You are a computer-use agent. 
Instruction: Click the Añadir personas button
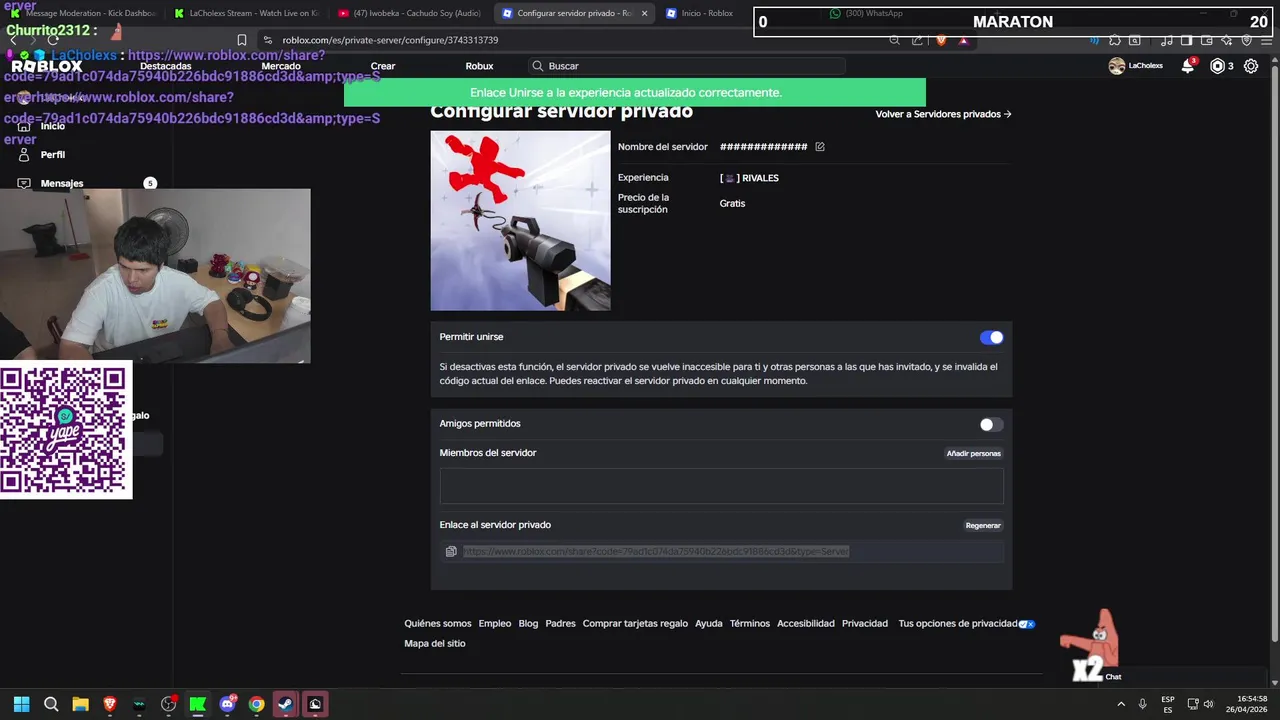(973, 454)
